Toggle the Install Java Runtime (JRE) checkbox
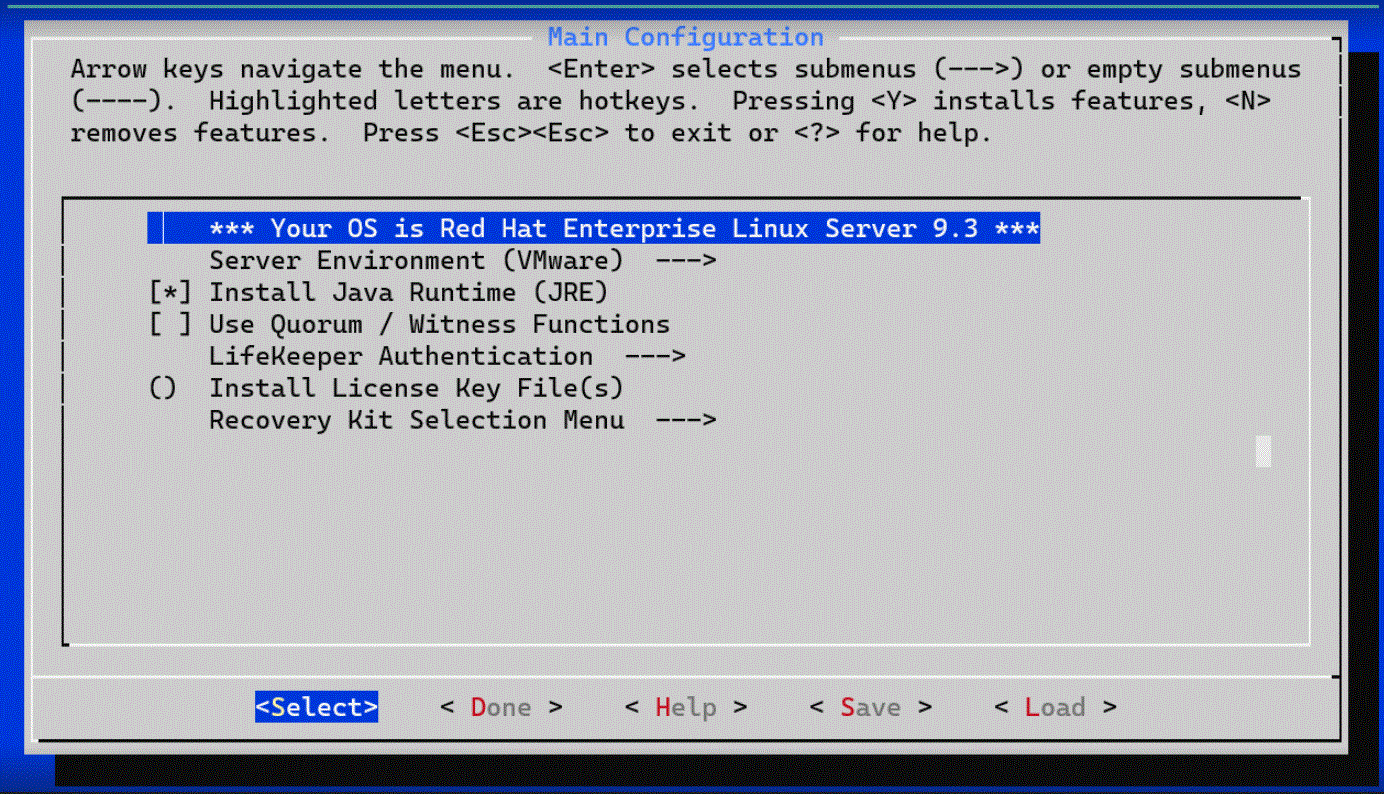This screenshot has width=1384, height=794. (170, 293)
